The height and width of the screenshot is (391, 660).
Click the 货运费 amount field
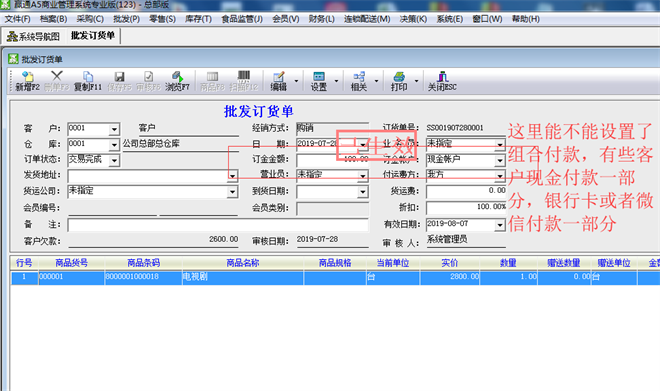click(x=466, y=192)
